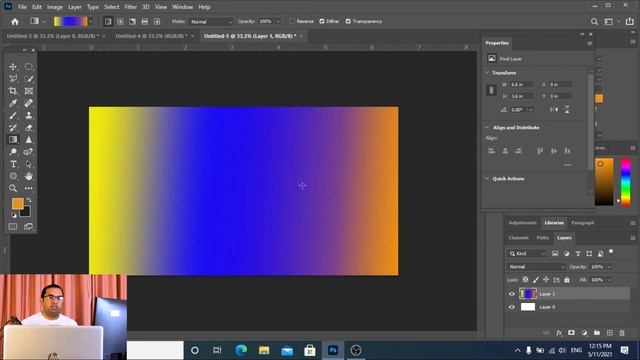Toggle lock all padlock icon
Image resolution: width=640 pixels, height=360 pixels.
[x=567, y=280]
